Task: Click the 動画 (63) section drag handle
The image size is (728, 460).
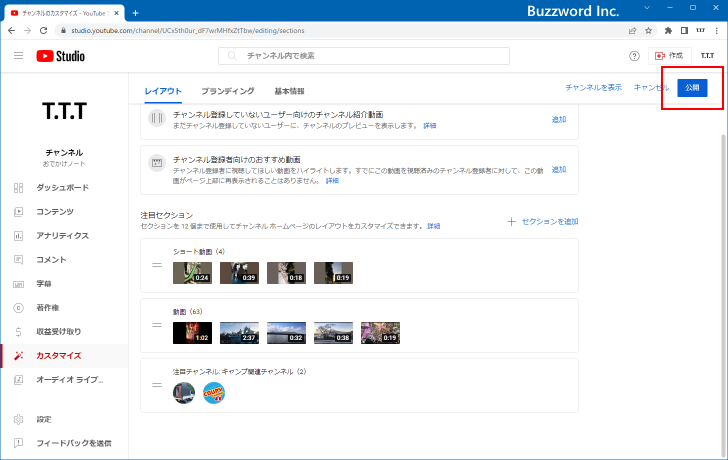Action: 157,325
